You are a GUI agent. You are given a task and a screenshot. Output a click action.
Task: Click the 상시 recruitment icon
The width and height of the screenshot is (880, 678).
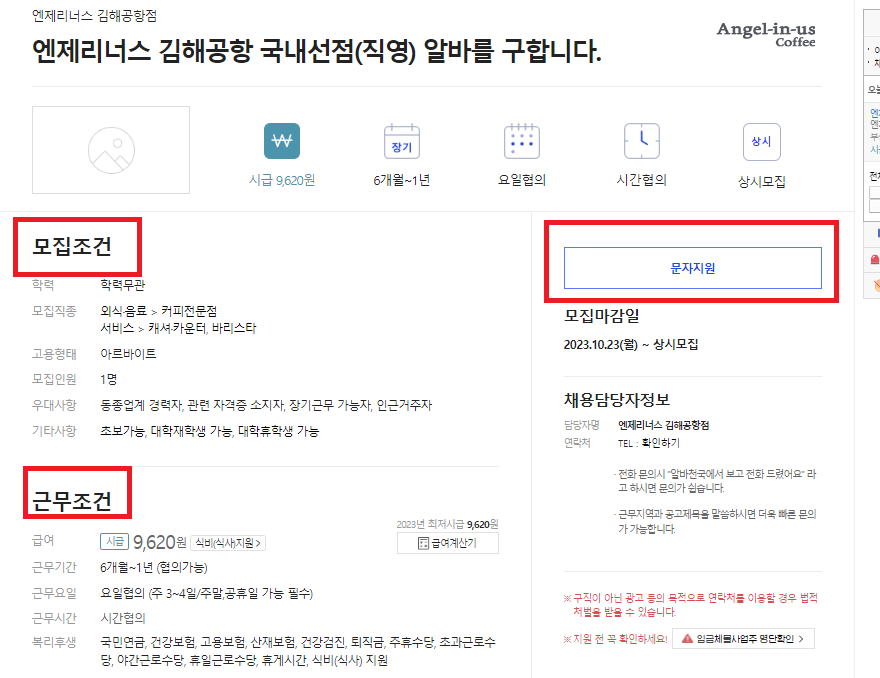pos(762,141)
